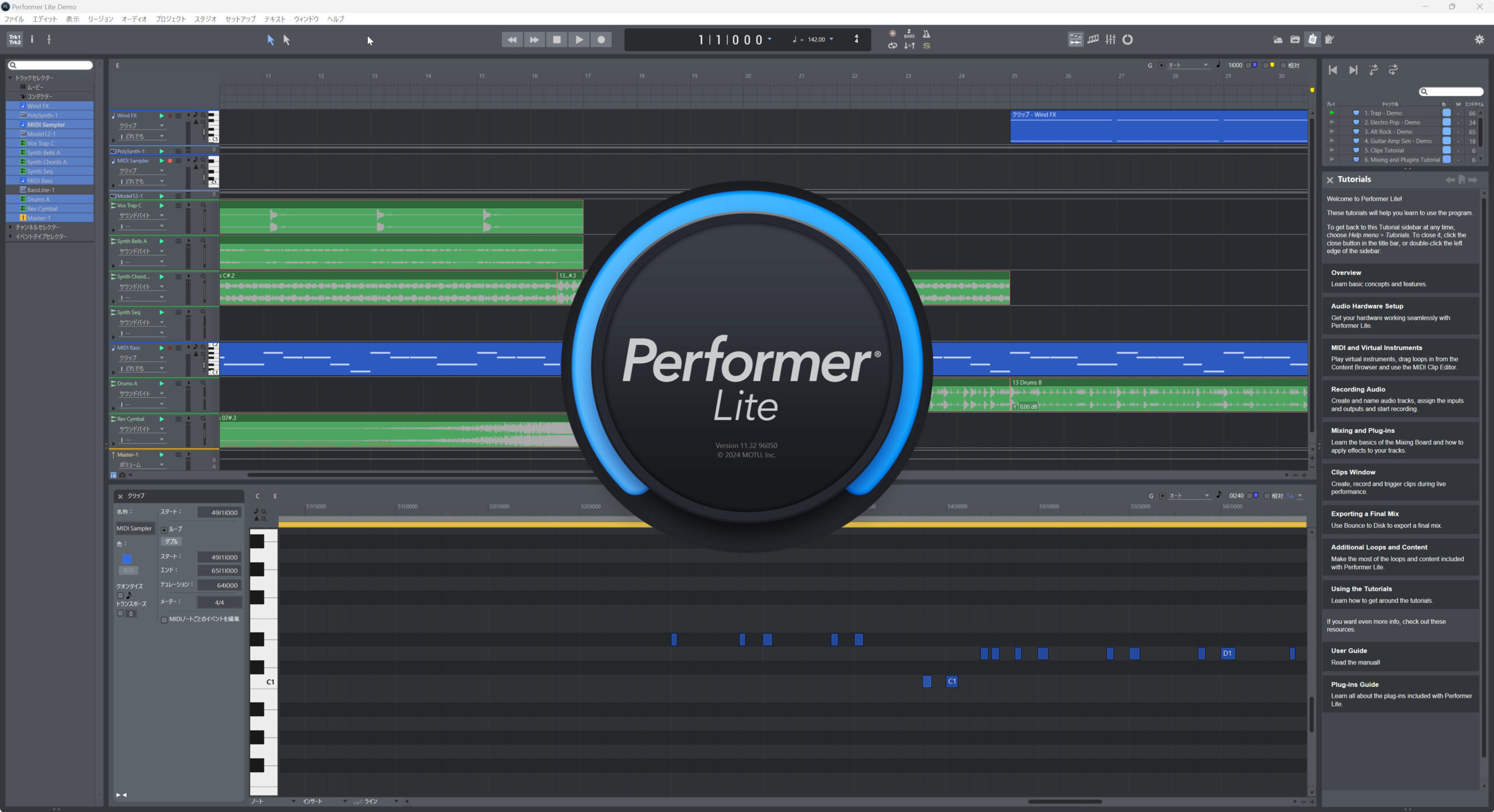The image size is (1494, 812).
Task: Open the ヘルプ menu
Action: pos(336,19)
